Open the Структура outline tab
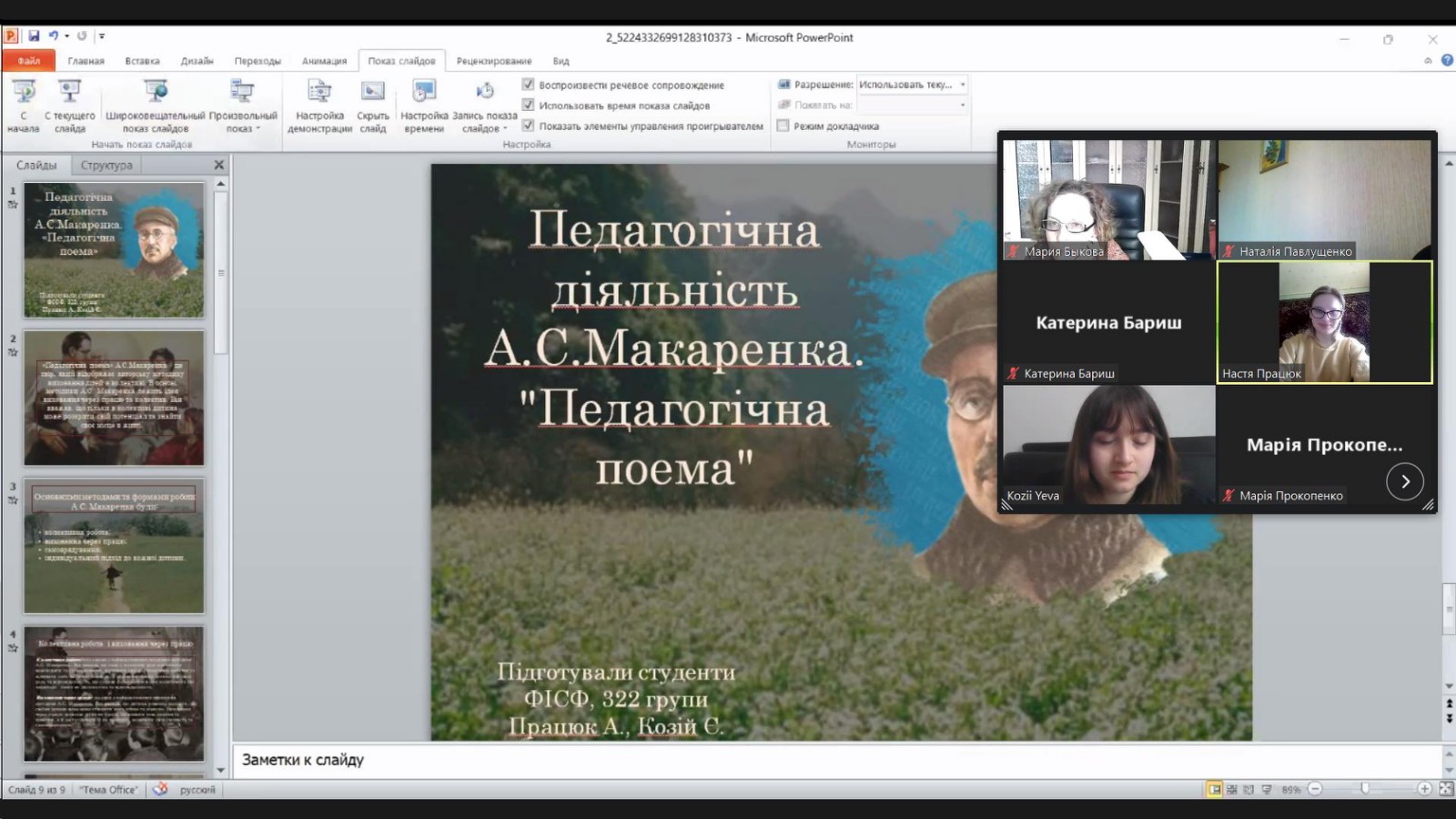 pos(106,166)
